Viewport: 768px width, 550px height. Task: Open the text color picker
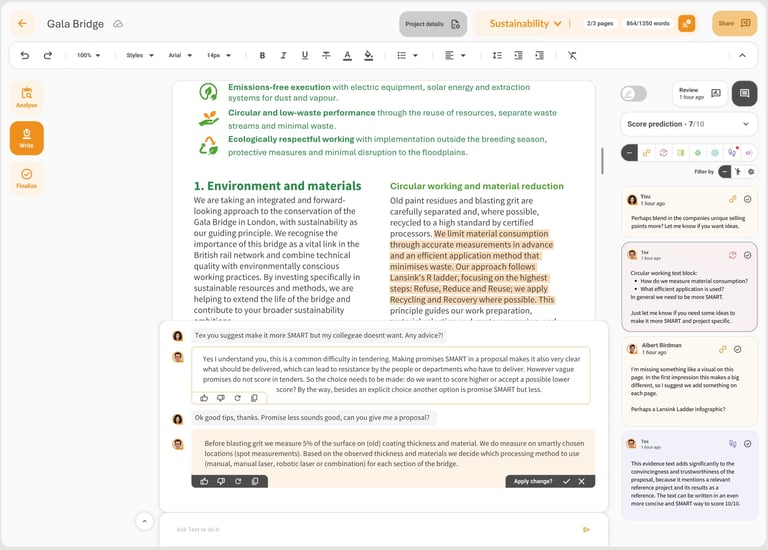347,55
